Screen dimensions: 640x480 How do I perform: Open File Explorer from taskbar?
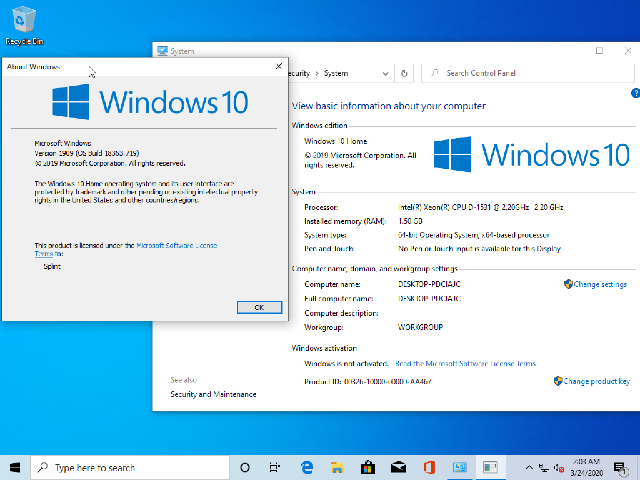click(337, 468)
